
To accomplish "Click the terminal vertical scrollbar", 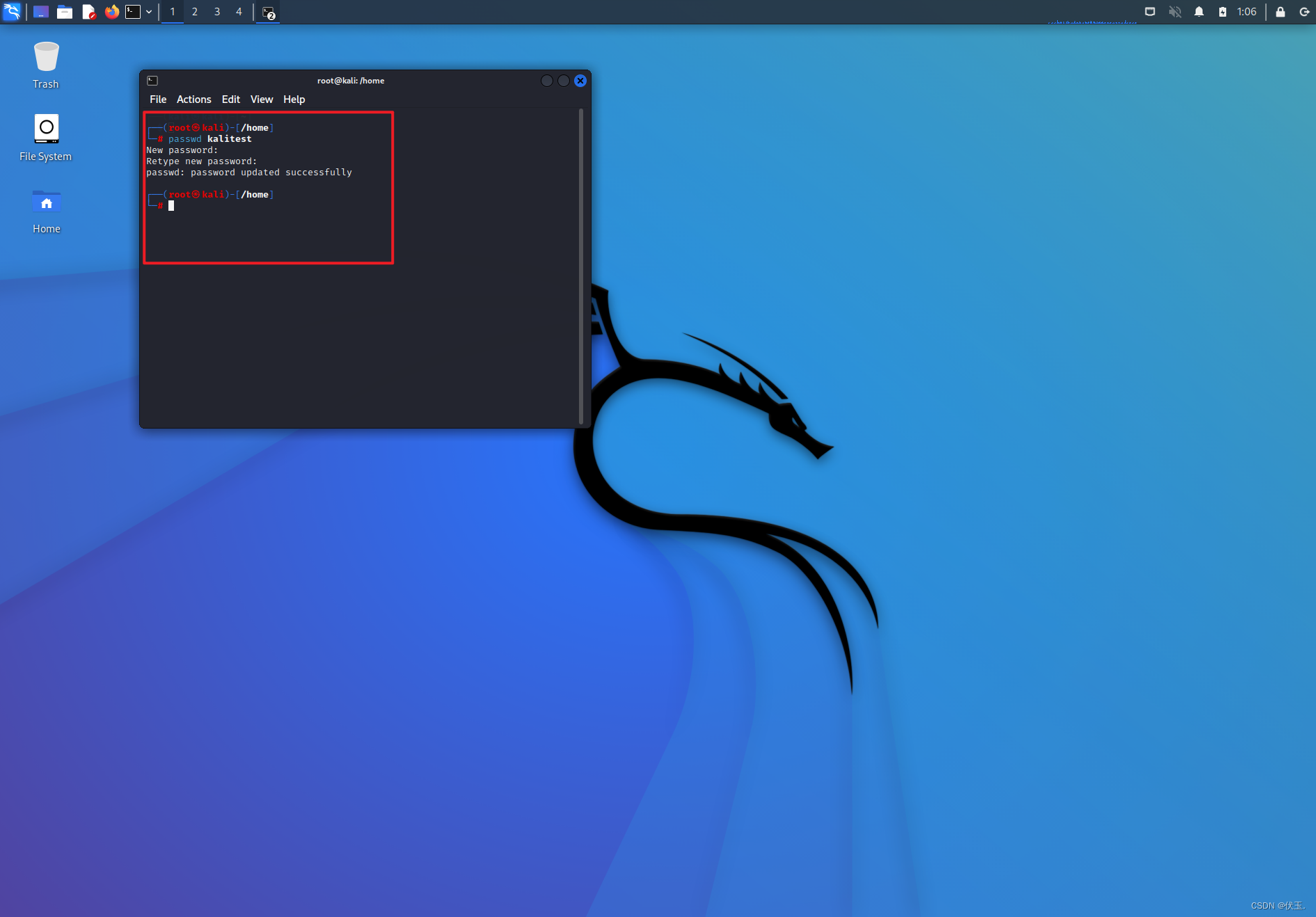I will [x=581, y=266].
